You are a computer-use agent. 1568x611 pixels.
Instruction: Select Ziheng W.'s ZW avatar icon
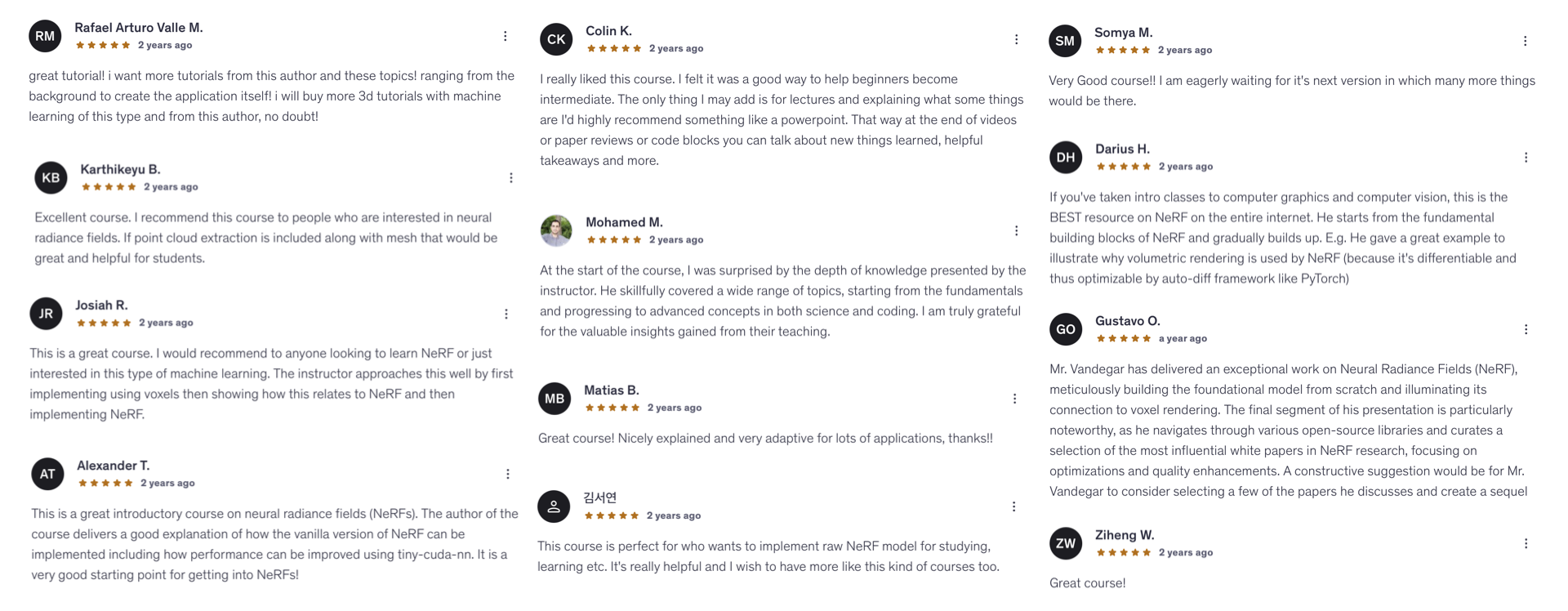click(x=1065, y=543)
